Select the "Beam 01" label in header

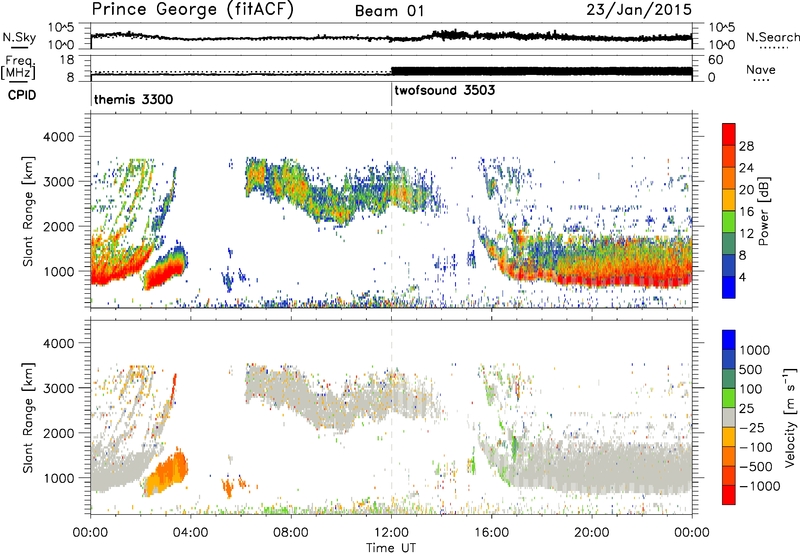(390, 11)
